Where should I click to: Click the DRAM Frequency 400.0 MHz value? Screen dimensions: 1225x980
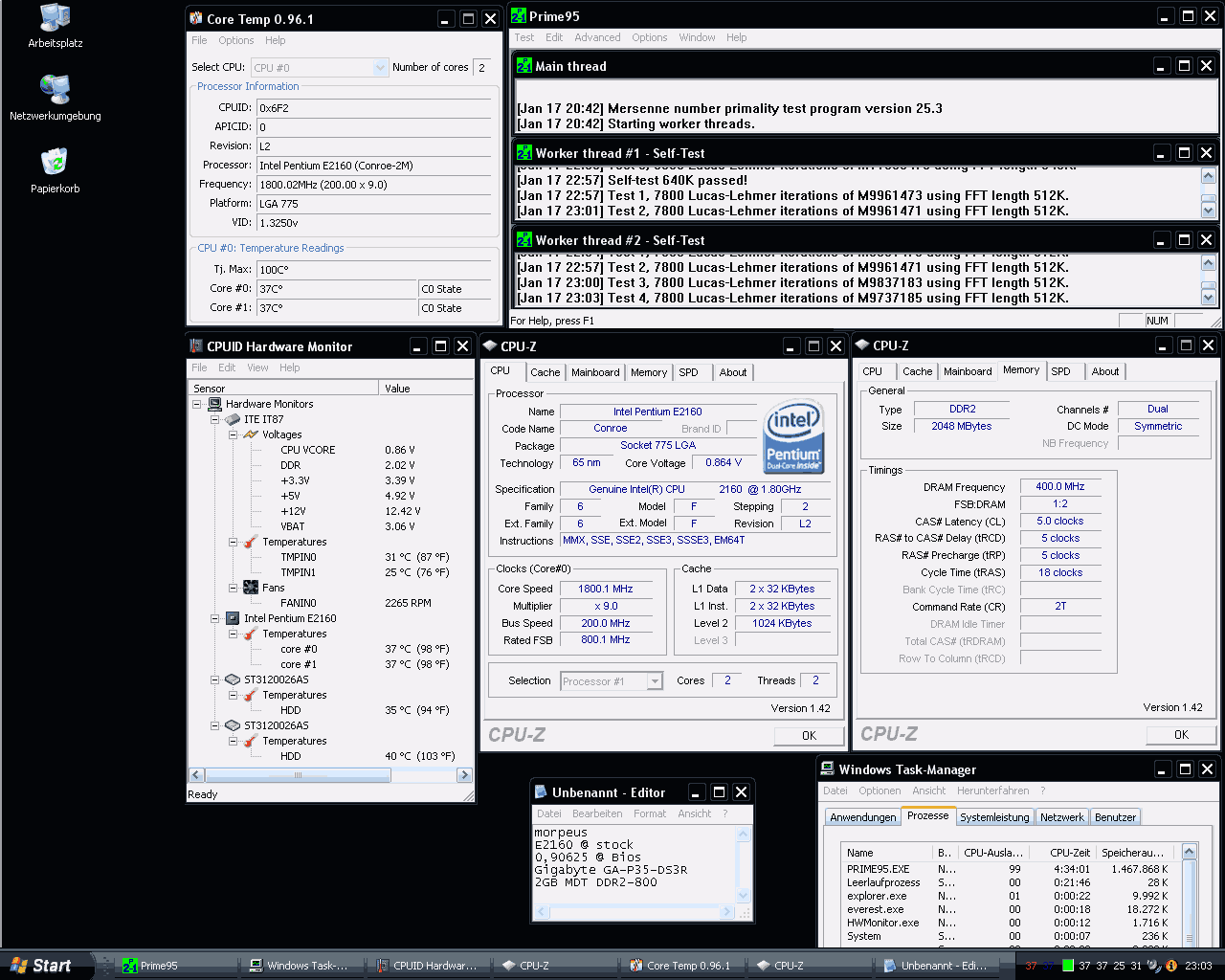[x=1060, y=486]
